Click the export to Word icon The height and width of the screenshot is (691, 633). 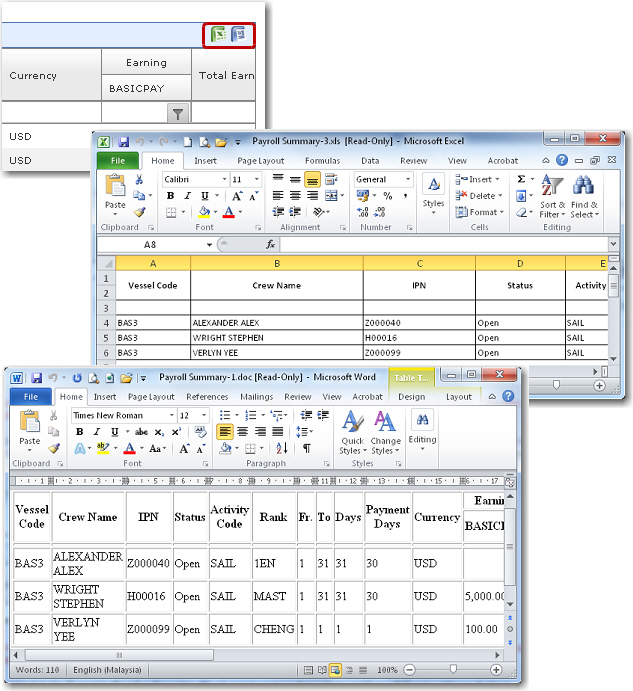(239, 34)
